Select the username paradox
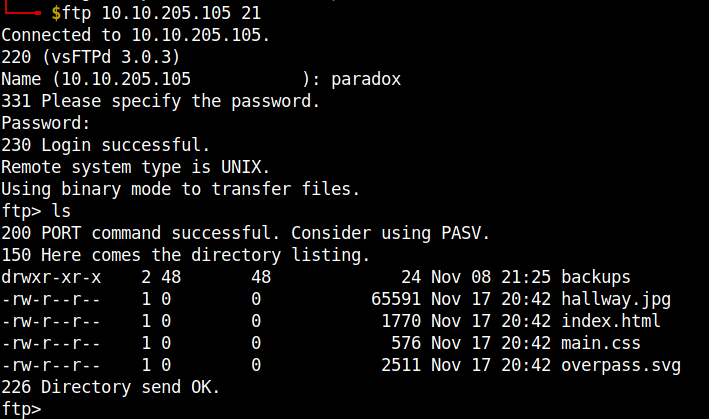Image resolution: width=709 pixels, height=419 pixels. point(366,79)
